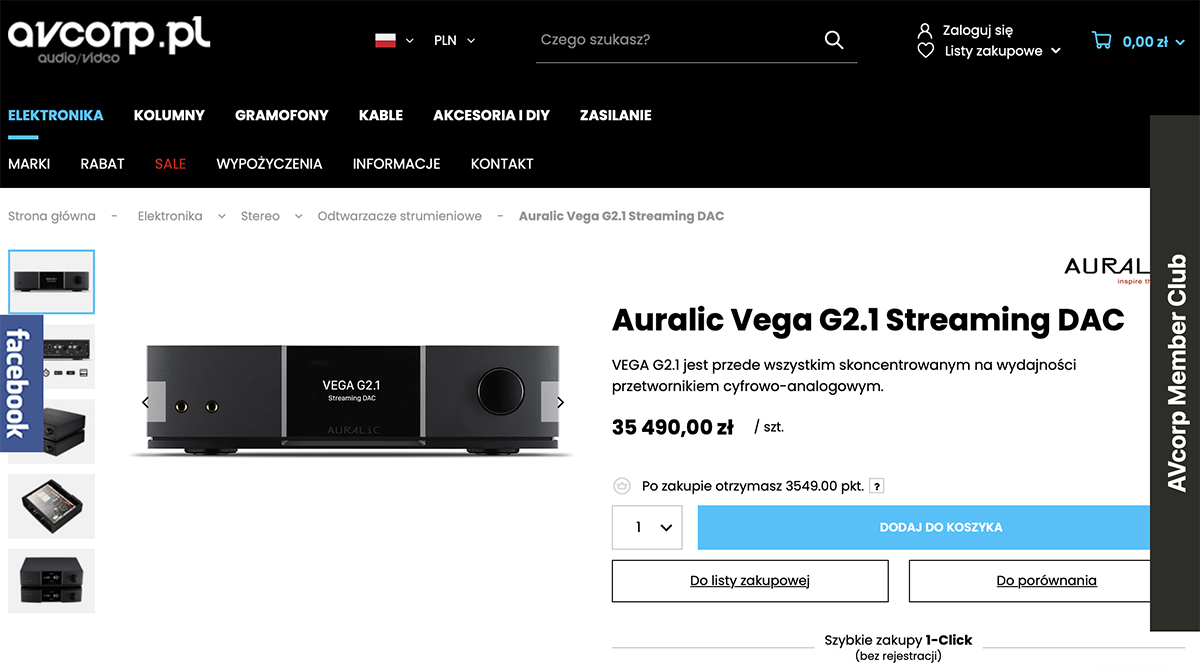The image size is (1200, 670).
Task: Expand the PLN currency dropdown
Action: [x=455, y=41]
